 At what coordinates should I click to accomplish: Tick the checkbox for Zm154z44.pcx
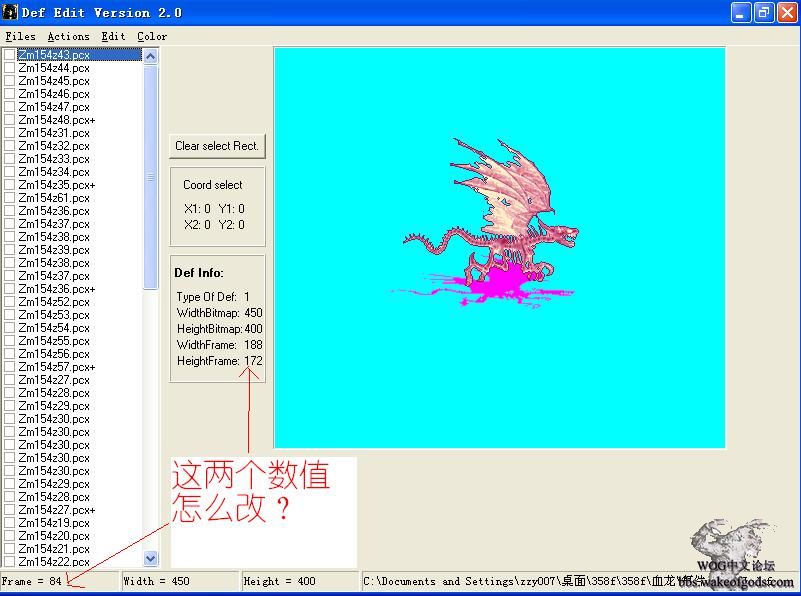click(x=9, y=67)
